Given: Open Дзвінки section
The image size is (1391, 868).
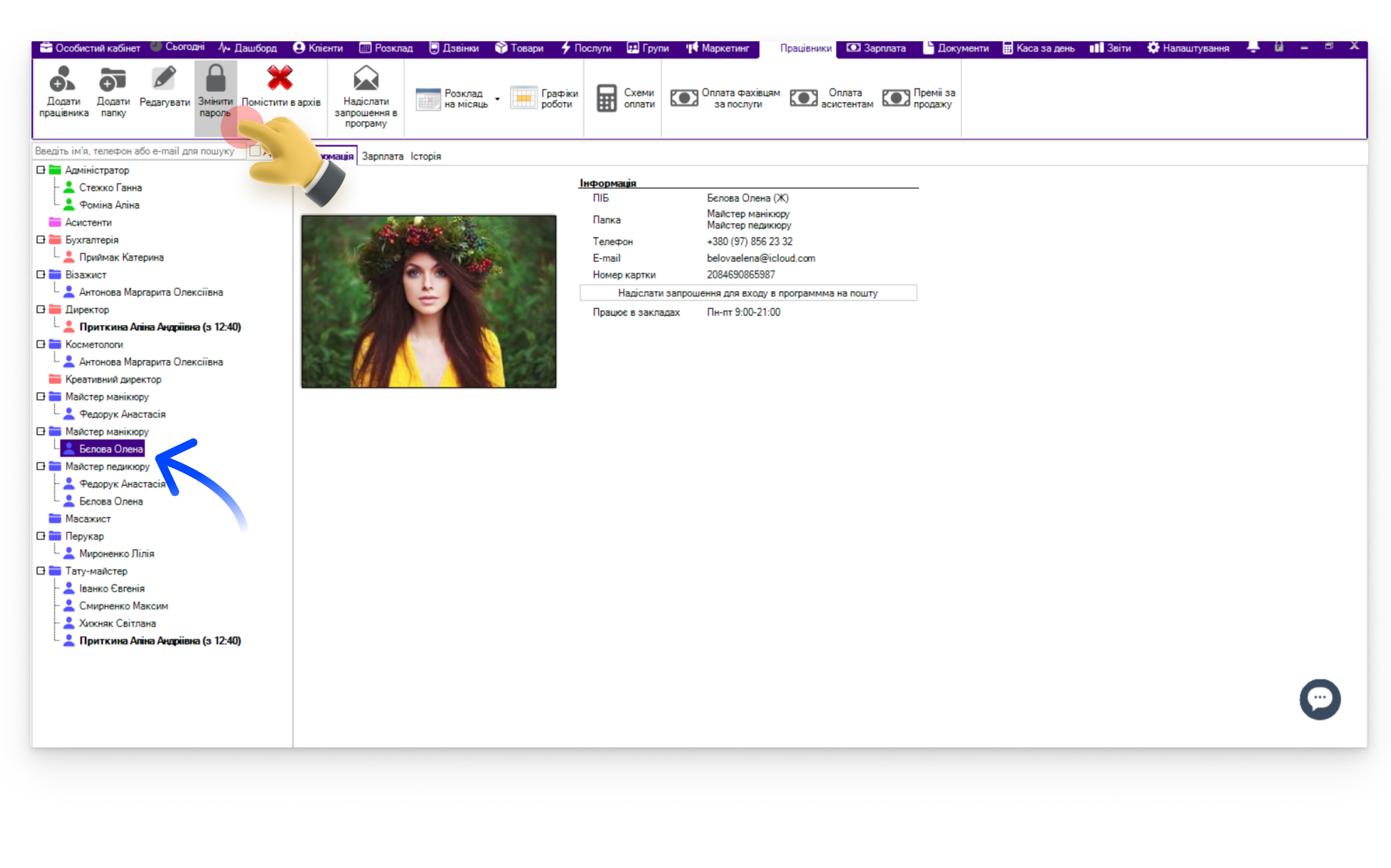Looking at the screenshot, I should coord(454,48).
